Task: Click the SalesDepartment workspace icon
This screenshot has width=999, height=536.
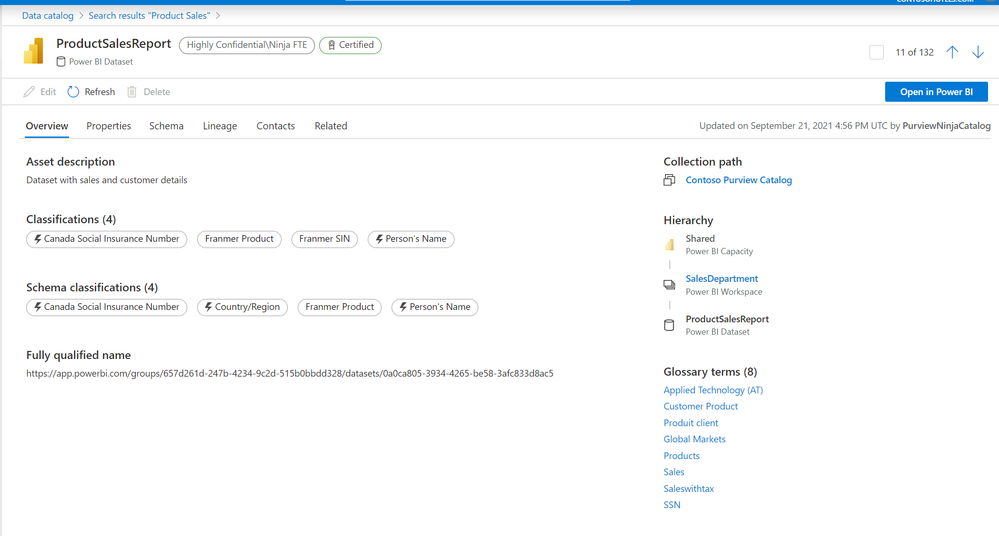Action: click(669, 285)
